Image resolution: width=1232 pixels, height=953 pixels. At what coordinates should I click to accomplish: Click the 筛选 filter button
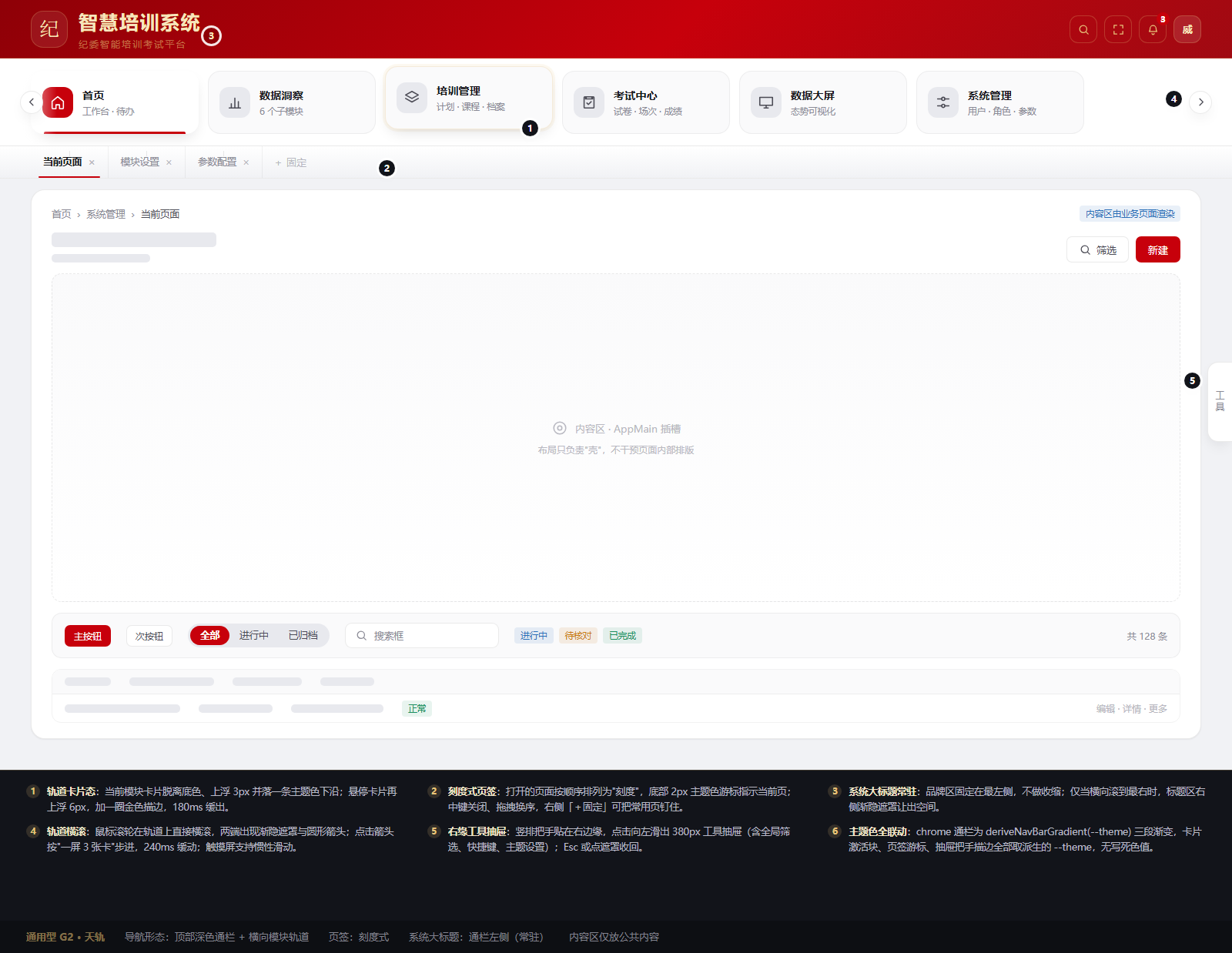(1098, 249)
